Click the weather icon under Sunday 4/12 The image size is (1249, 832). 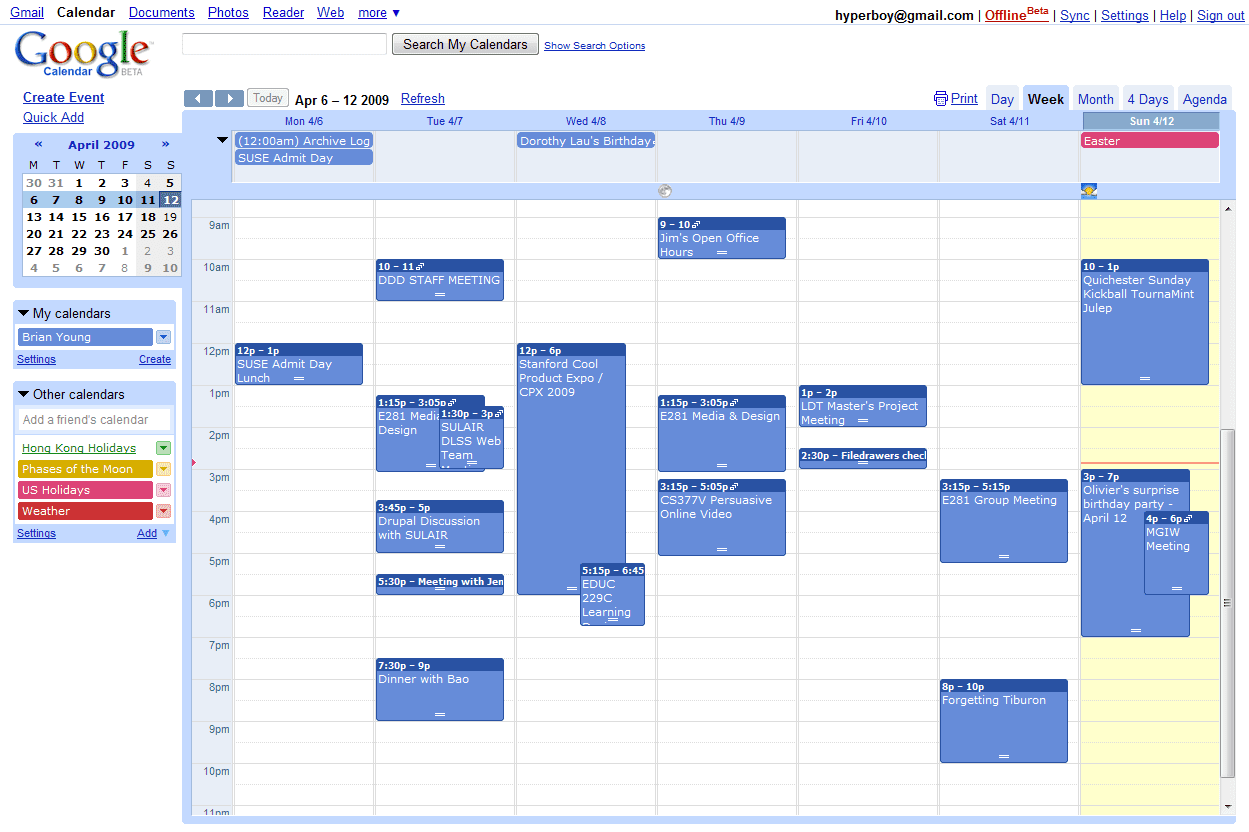[x=1089, y=191]
